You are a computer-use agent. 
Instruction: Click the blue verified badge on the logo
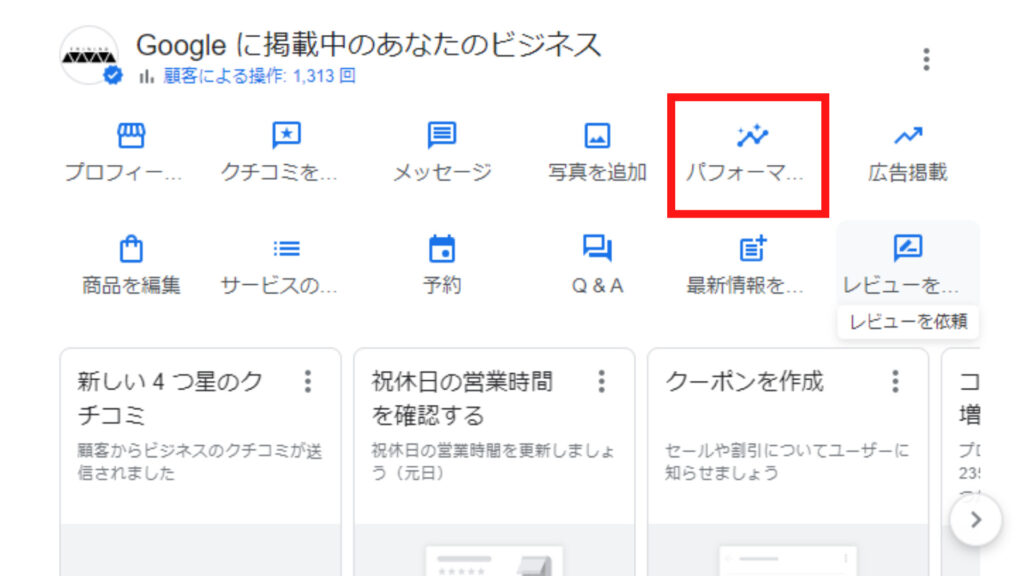tap(113, 76)
